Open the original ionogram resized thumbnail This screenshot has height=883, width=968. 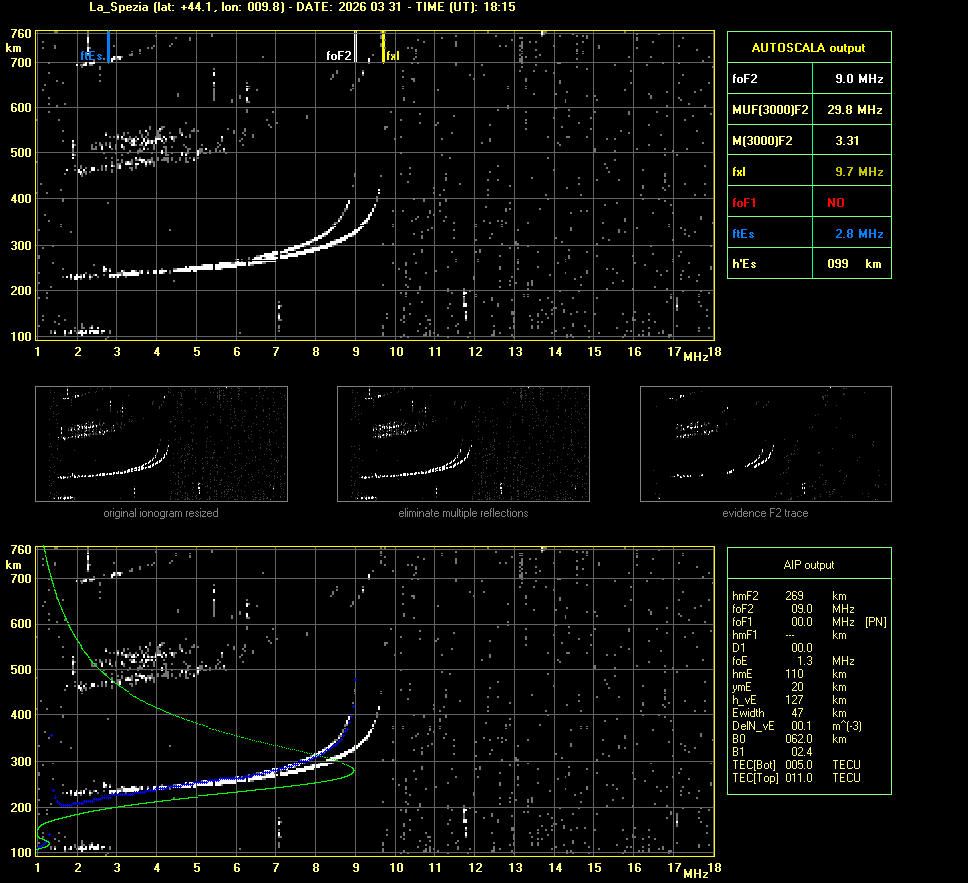(161, 444)
